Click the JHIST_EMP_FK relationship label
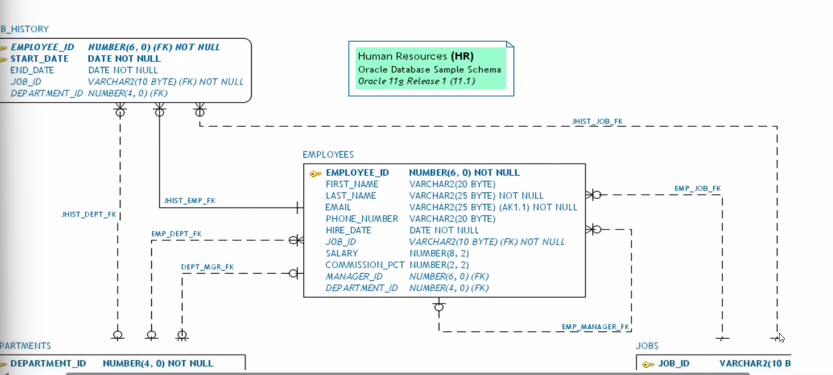 (189, 201)
